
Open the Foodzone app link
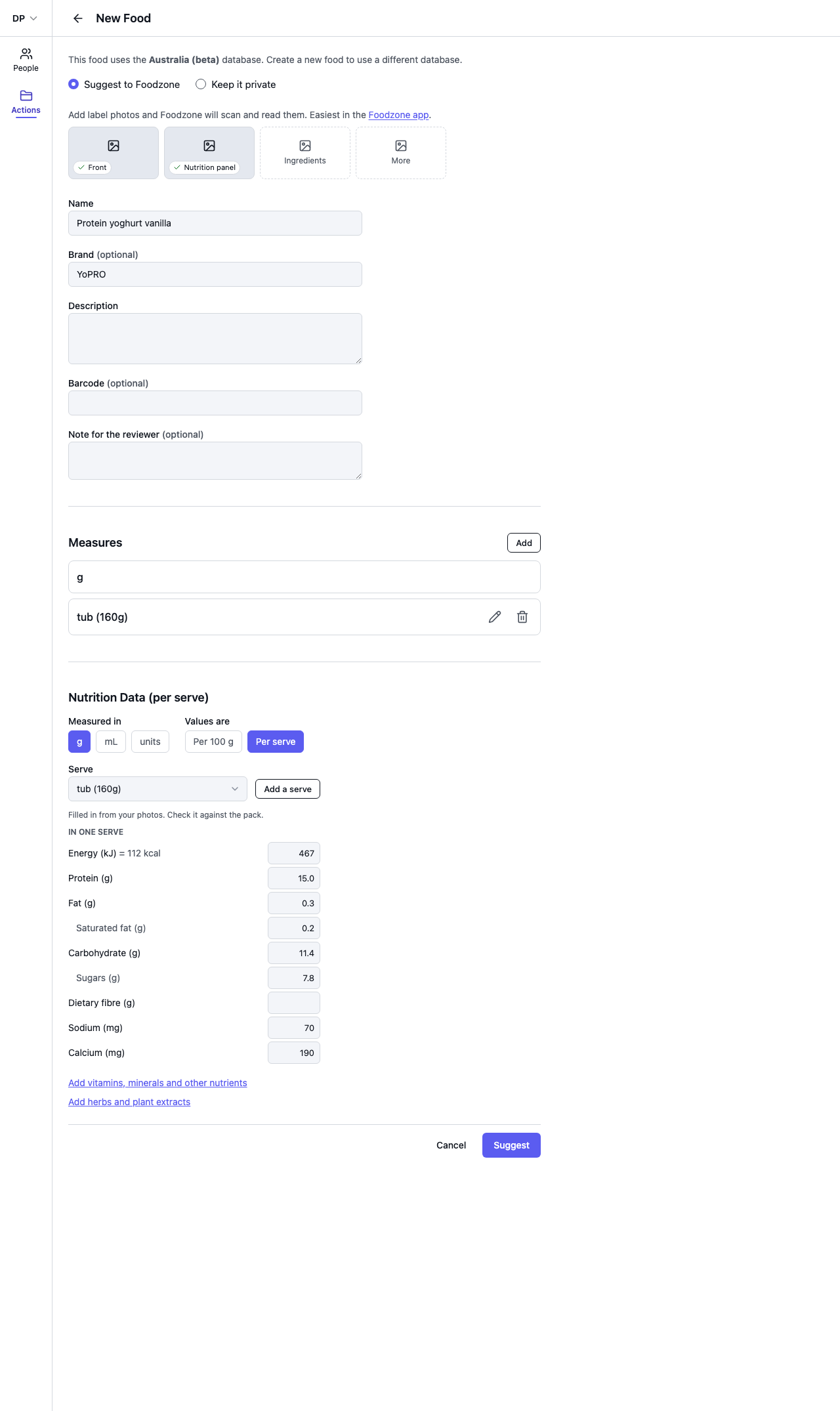pyautogui.click(x=398, y=115)
